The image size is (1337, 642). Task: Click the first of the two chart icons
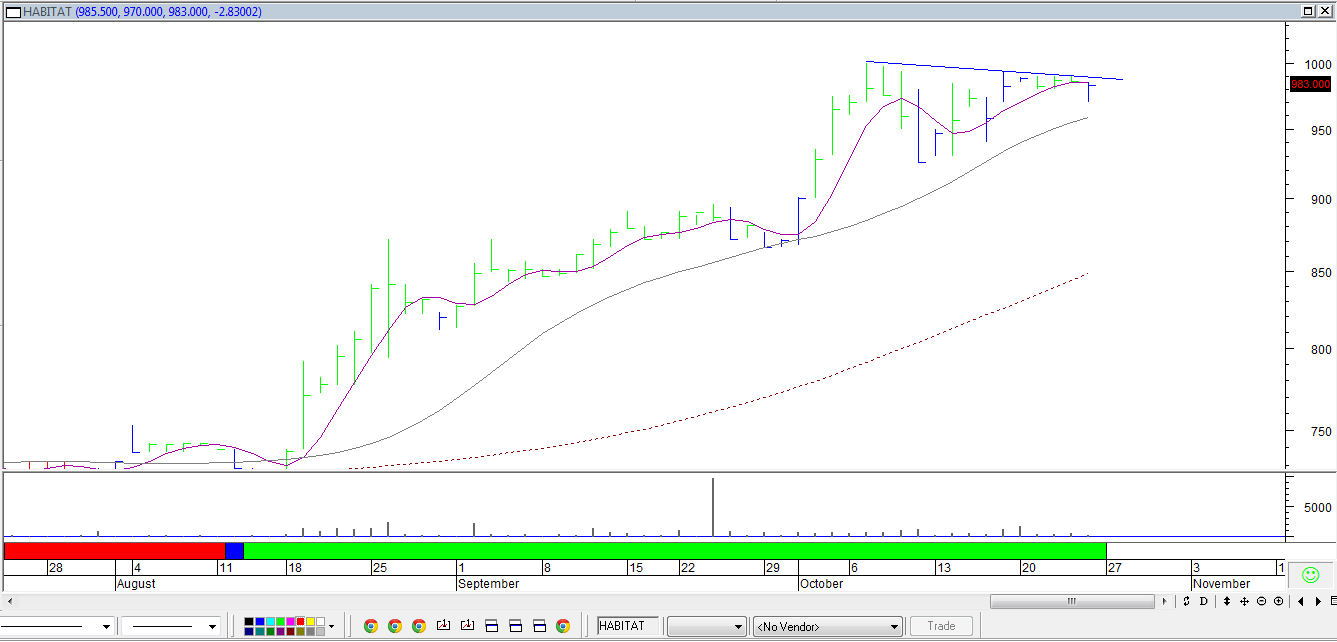tap(443, 626)
